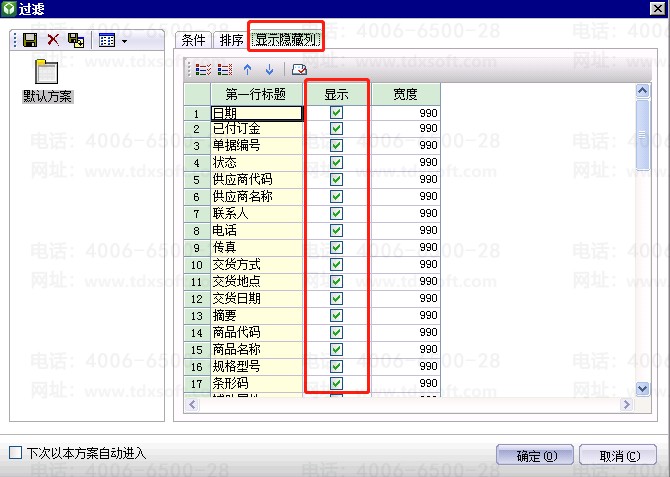
Task: Click the scroll-down arrow of the column list
Action: tap(642, 388)
